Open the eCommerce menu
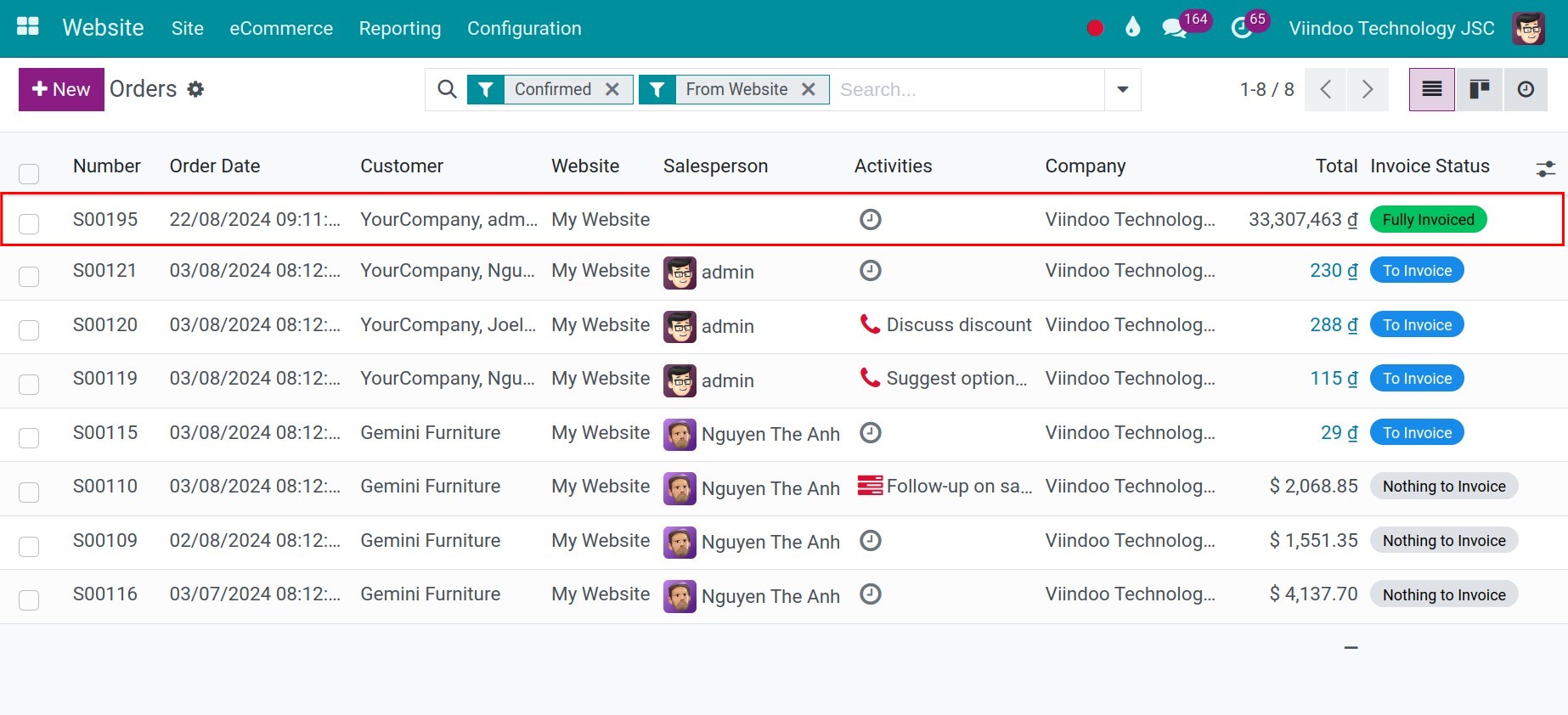Image resolution: width=1568 pixels, height=715 pixels. pyautogui.click(x=281, y=28)
